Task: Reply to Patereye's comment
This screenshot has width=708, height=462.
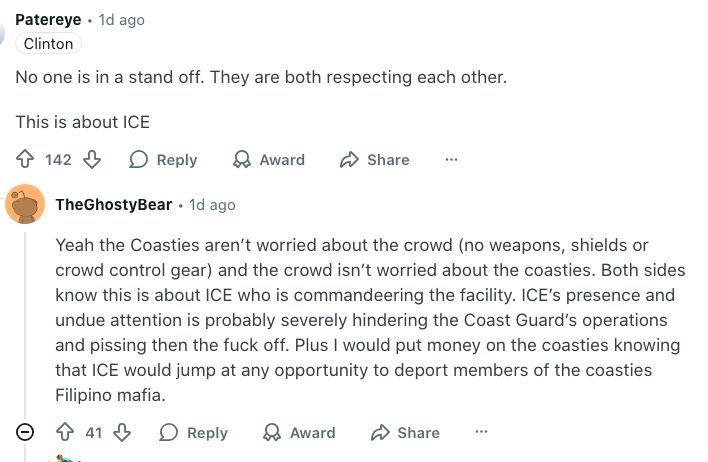Action: point(164,160)
